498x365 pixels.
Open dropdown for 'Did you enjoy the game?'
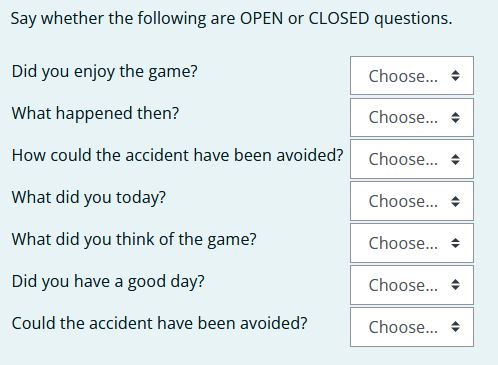point(412,76)
